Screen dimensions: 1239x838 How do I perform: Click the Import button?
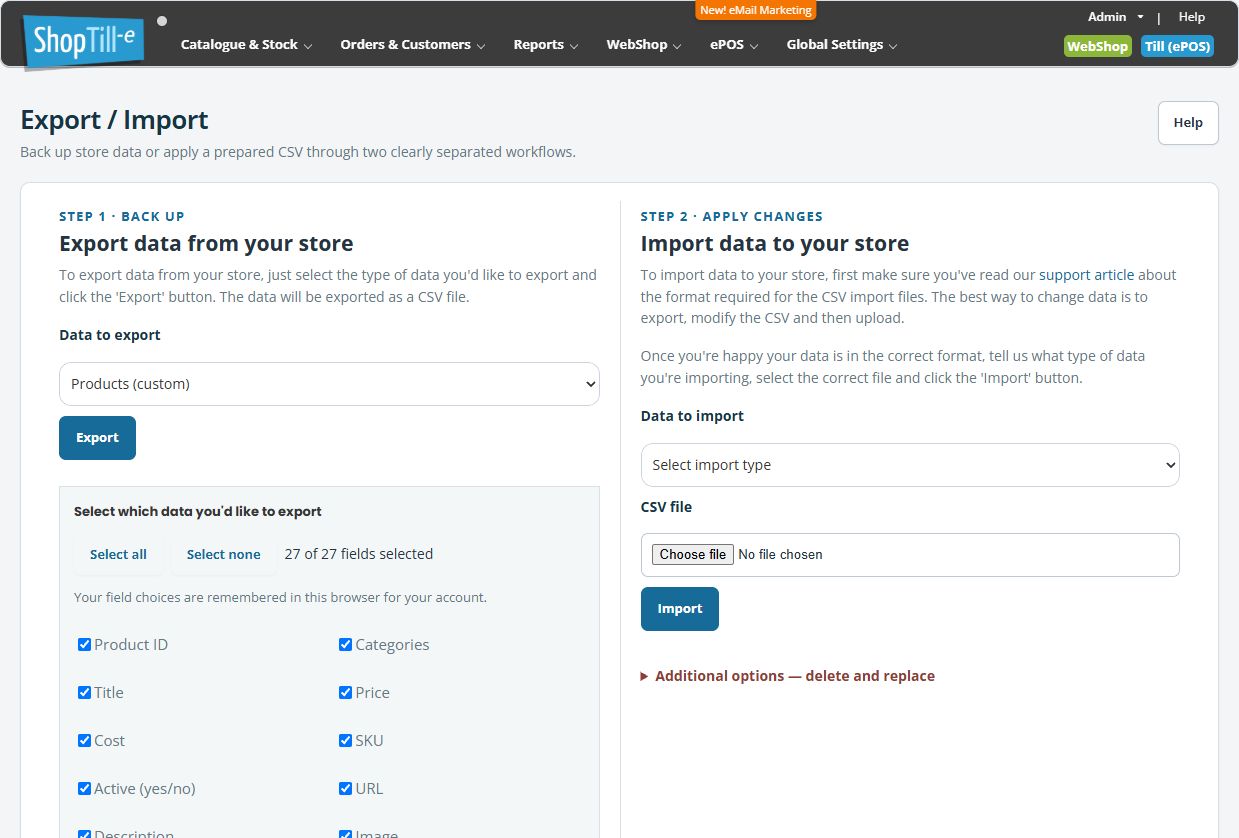click(680, 609)
